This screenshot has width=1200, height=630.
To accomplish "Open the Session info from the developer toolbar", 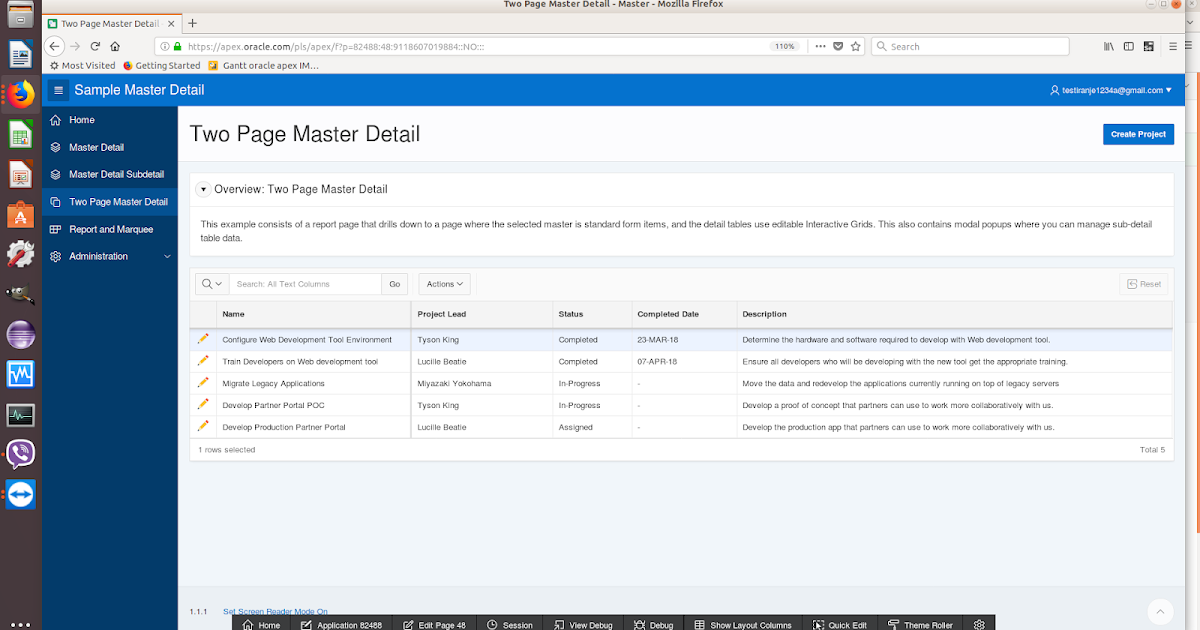I will (x=510, y=624).
